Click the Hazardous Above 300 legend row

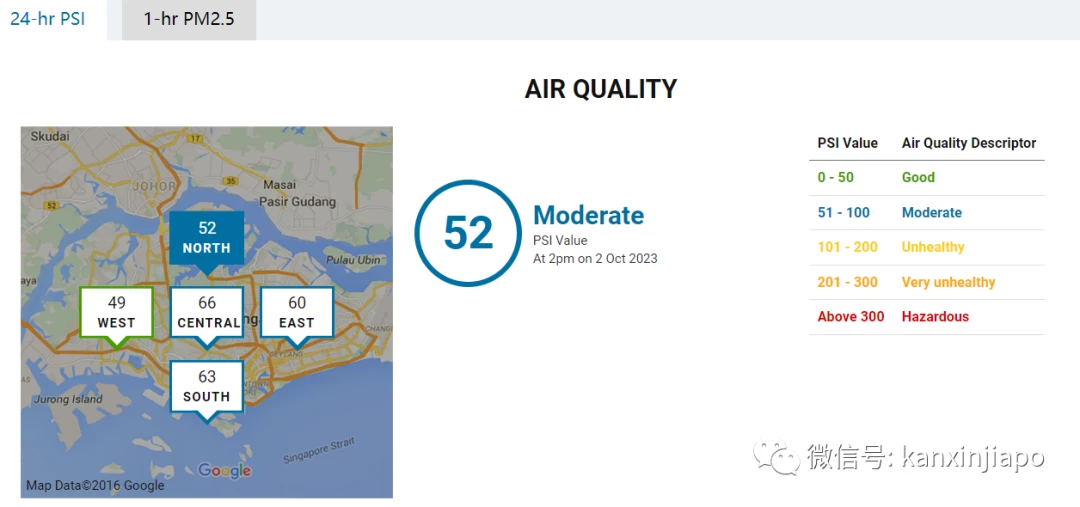926,317
